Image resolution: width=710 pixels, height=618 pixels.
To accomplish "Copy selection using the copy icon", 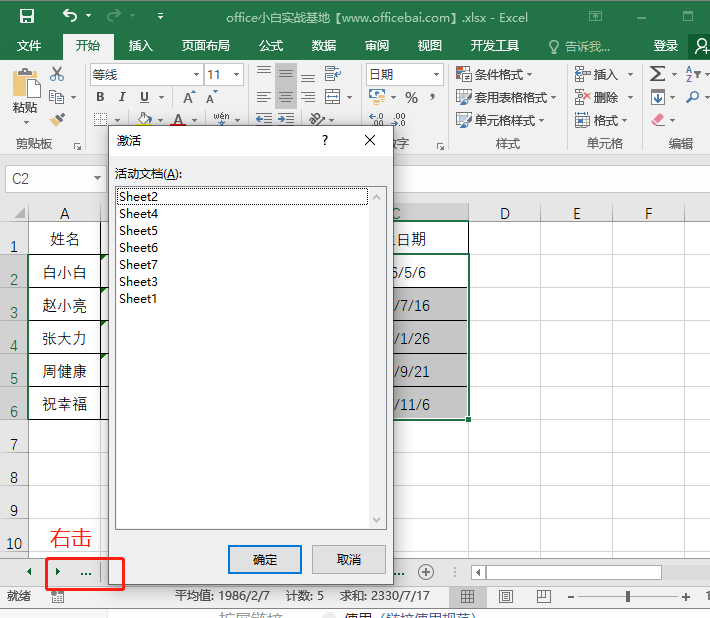I will click(x=57, y=97).
